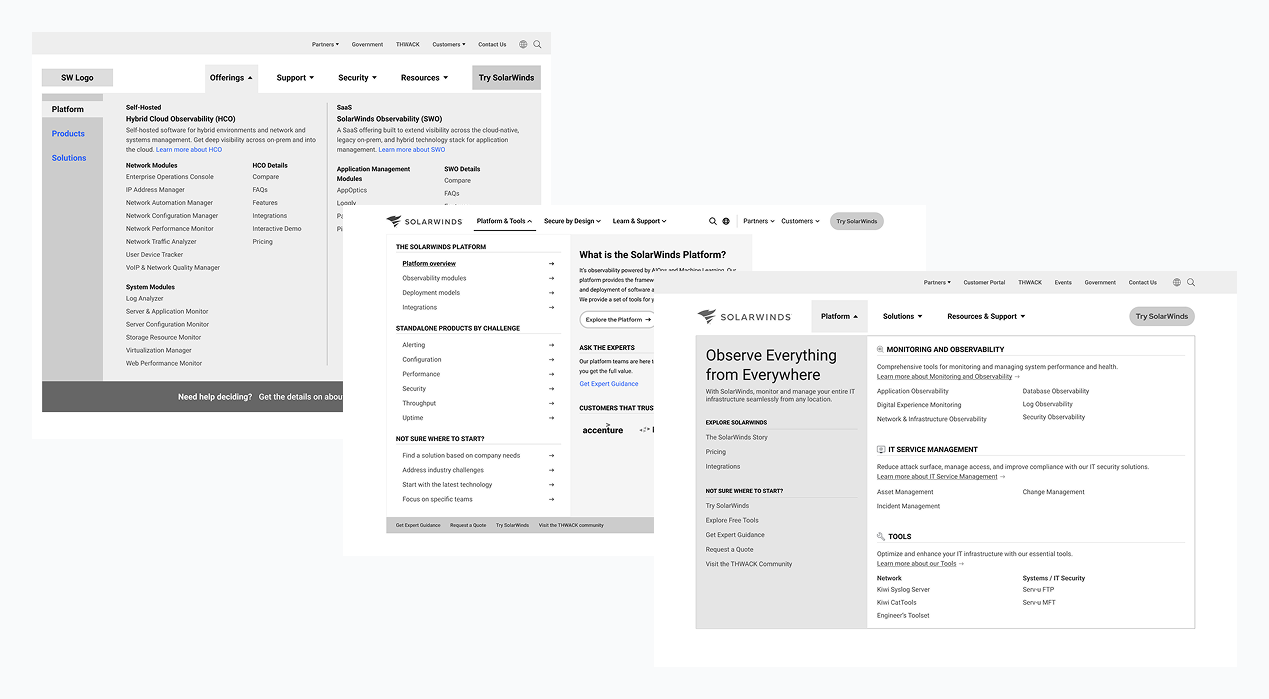1269x699 pixels.
Task: Open the Learn more about SWO link
Action: pyautogui.click(x=412, y=150)
